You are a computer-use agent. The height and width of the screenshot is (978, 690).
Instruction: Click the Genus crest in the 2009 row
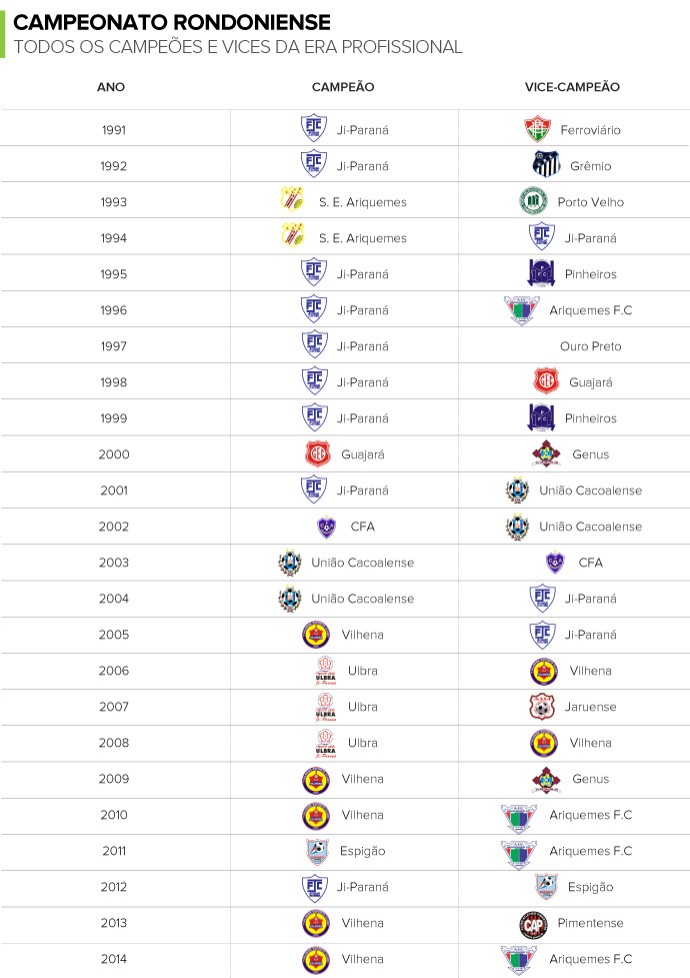tap(546, 779)
